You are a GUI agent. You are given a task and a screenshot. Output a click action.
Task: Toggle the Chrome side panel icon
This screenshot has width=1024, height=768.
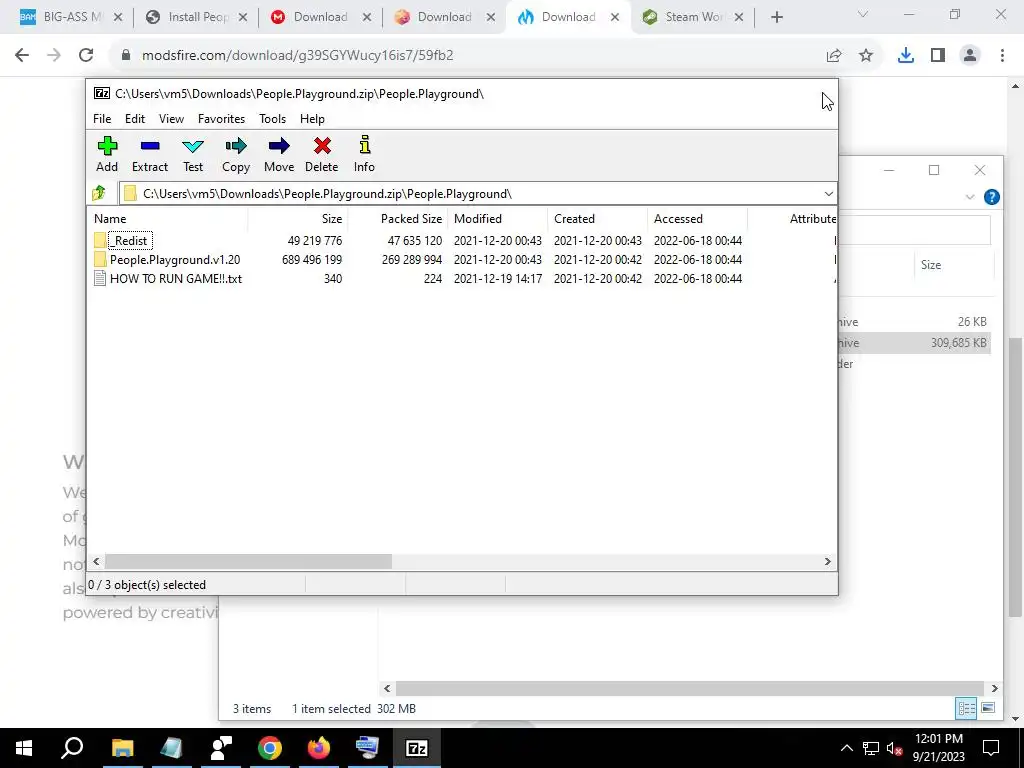tap(938, 56)
